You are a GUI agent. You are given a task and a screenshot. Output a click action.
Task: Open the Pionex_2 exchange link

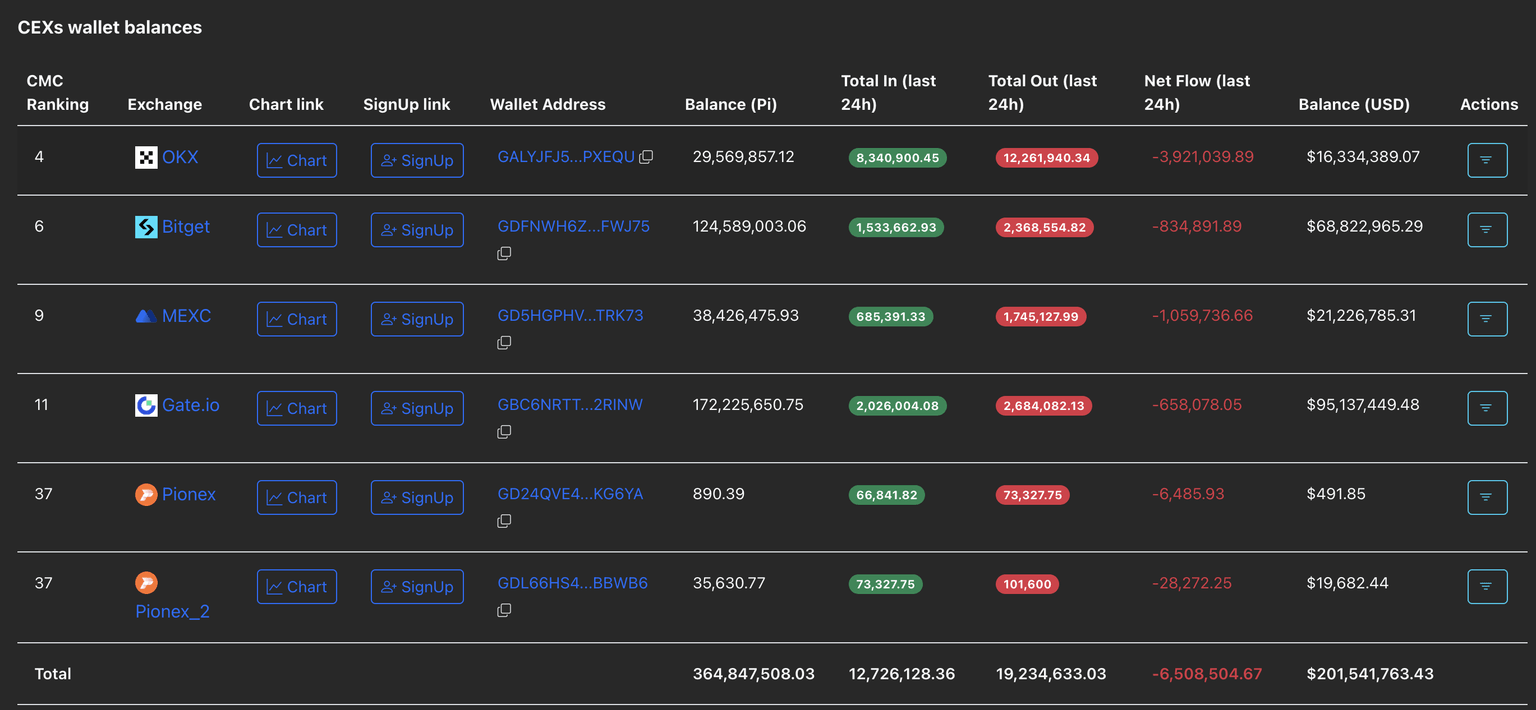[172, 611]
